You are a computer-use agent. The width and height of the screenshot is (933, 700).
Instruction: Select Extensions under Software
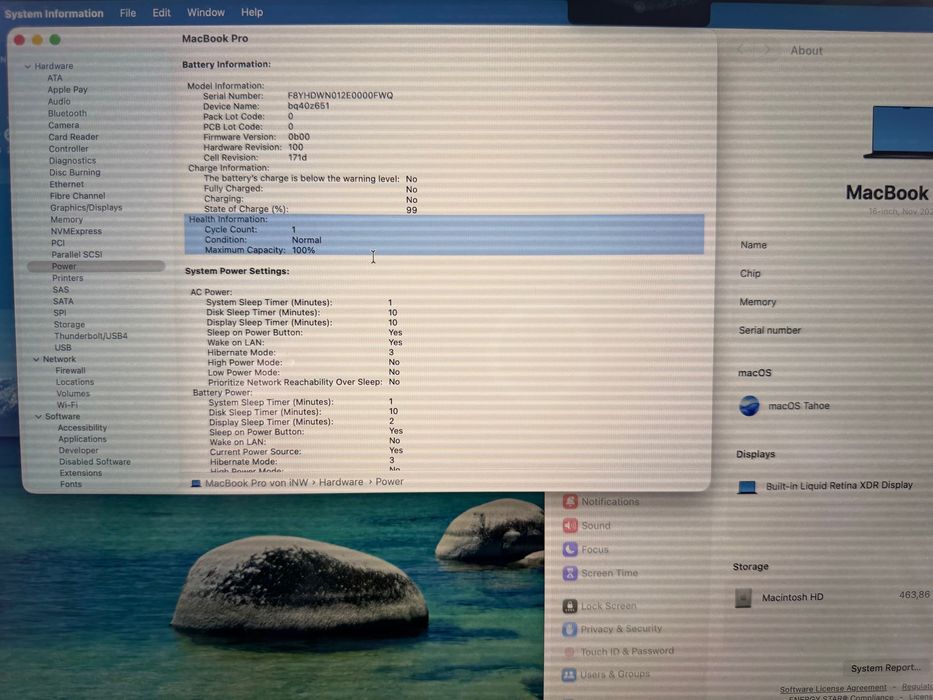coord(80,473)
